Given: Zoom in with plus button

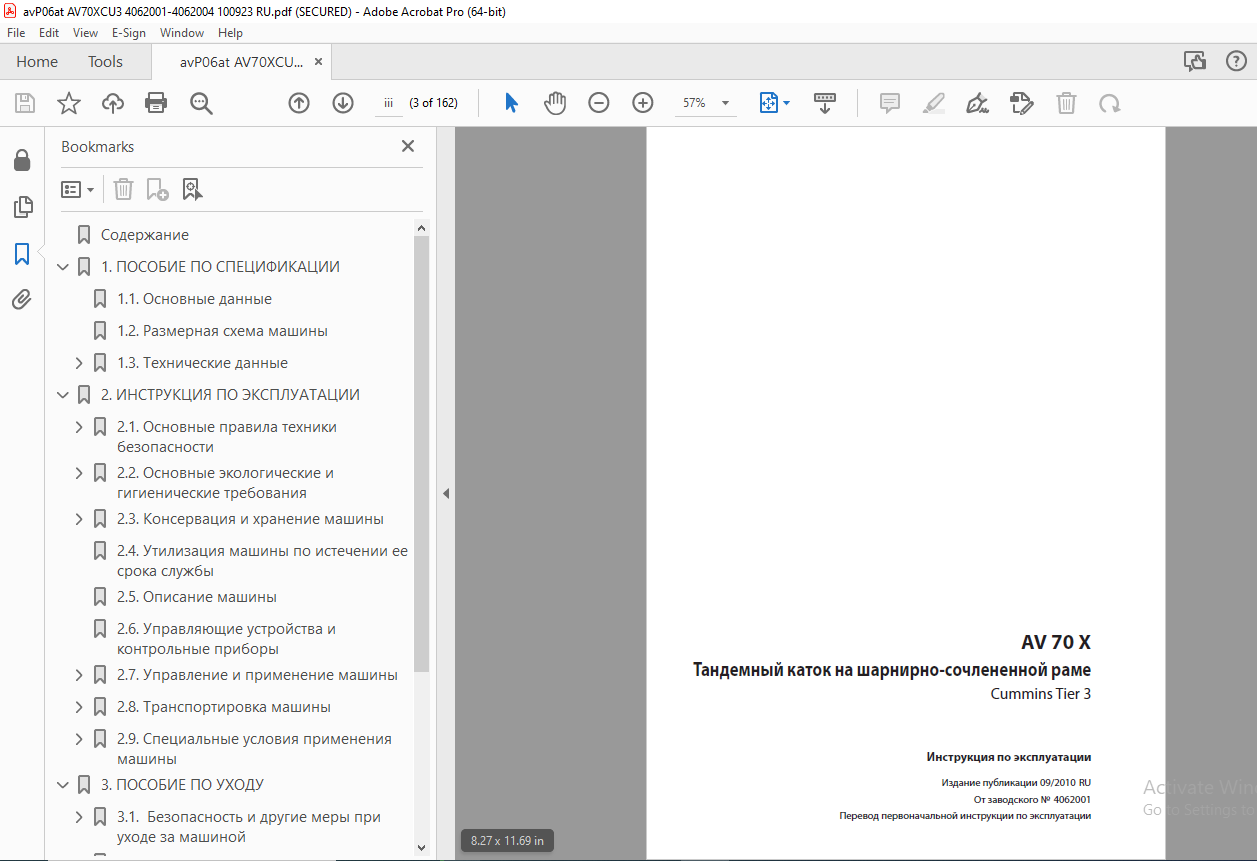Looking at the screenshot, I should pyautogui.click(x=643, y=103).
